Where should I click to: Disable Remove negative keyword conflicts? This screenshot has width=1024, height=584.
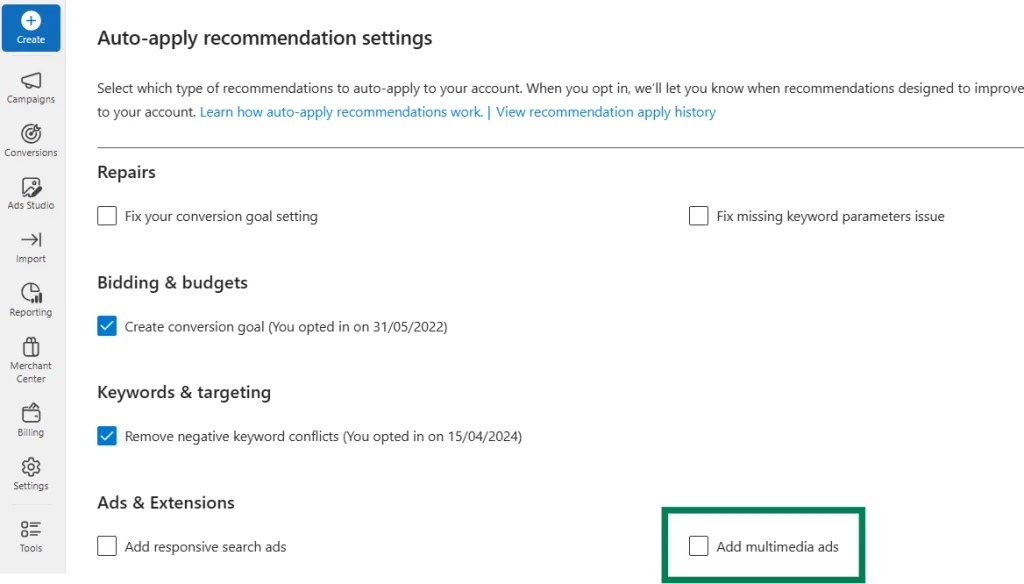pyautogui.click(x=107, y=436)
